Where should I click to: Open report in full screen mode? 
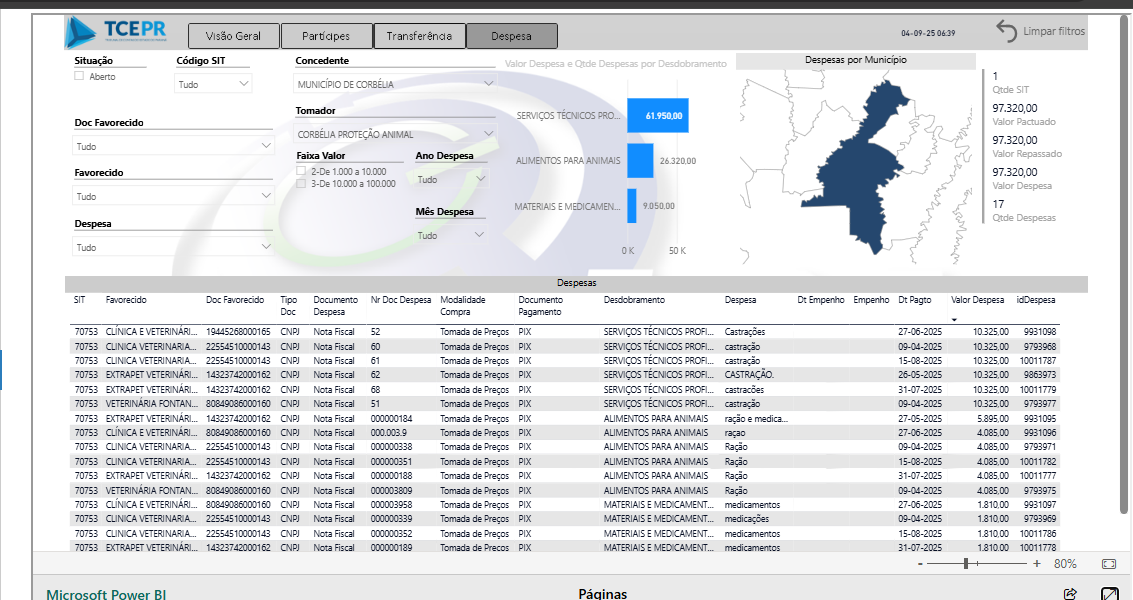[1109, 594]
